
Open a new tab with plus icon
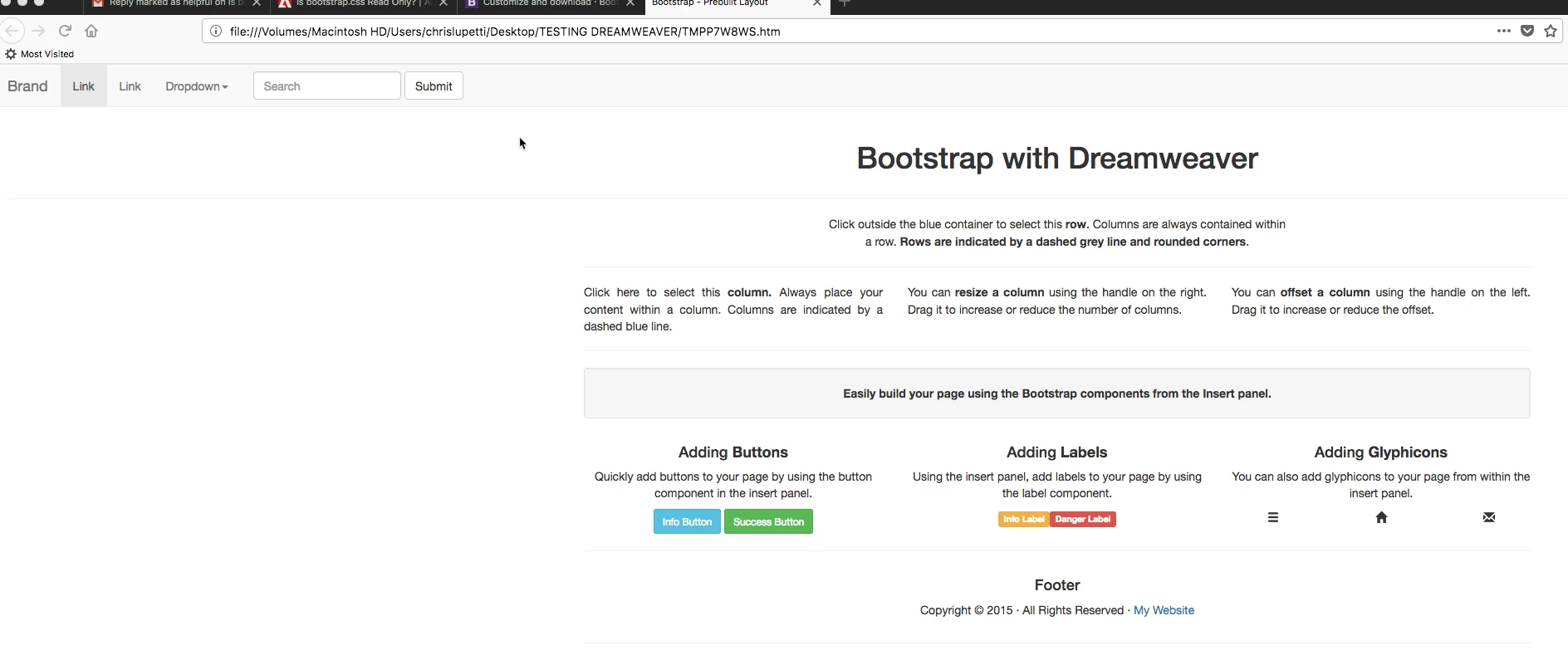[845, 3]
